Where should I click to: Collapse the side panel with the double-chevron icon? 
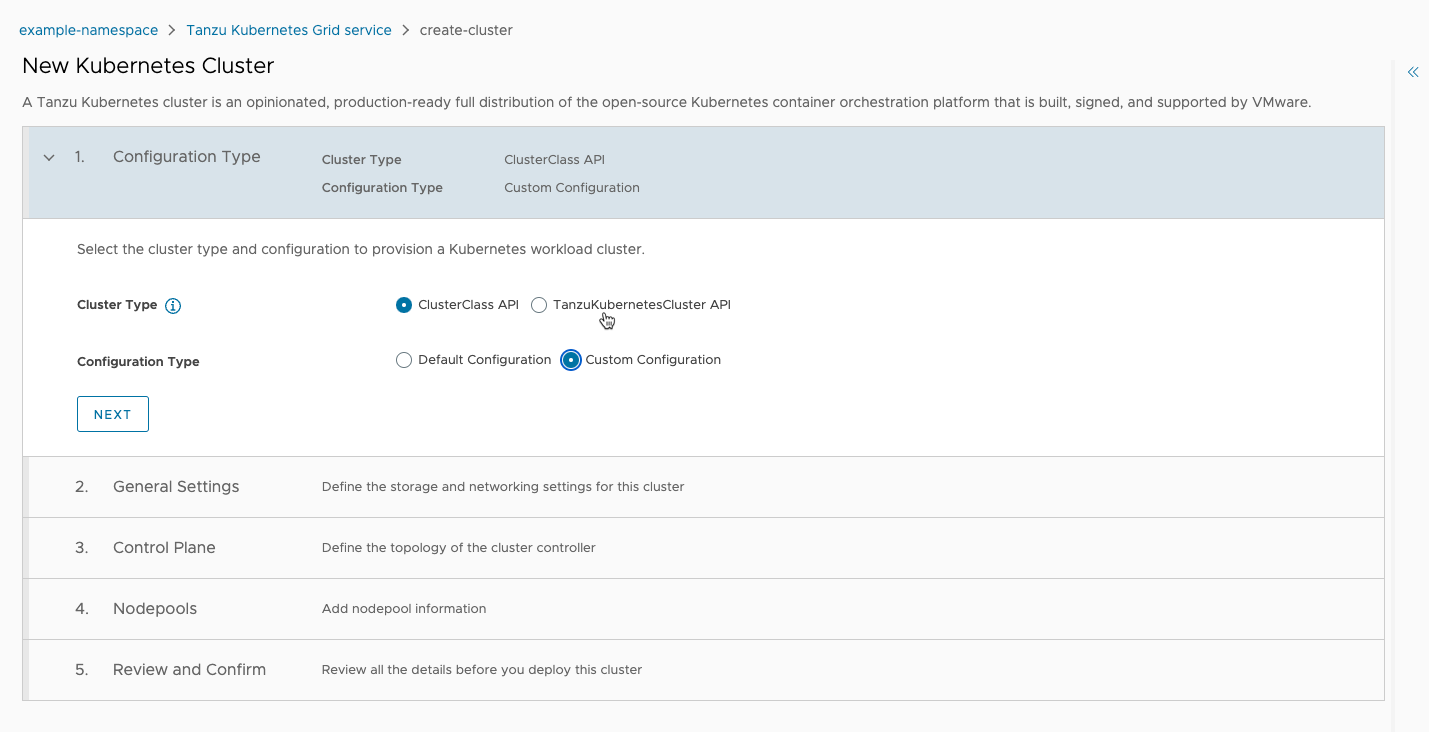tap(1413, 72)
